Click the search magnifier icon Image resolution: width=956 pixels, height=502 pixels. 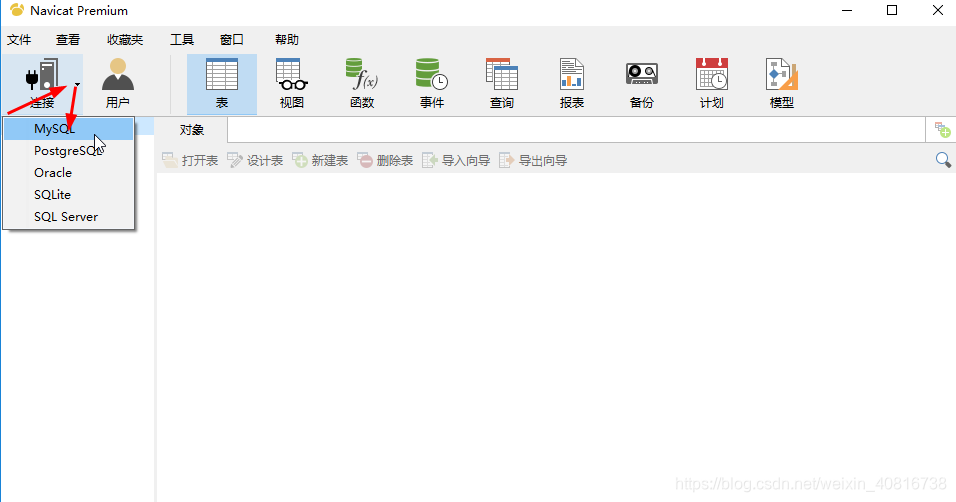tap(943, 160)
